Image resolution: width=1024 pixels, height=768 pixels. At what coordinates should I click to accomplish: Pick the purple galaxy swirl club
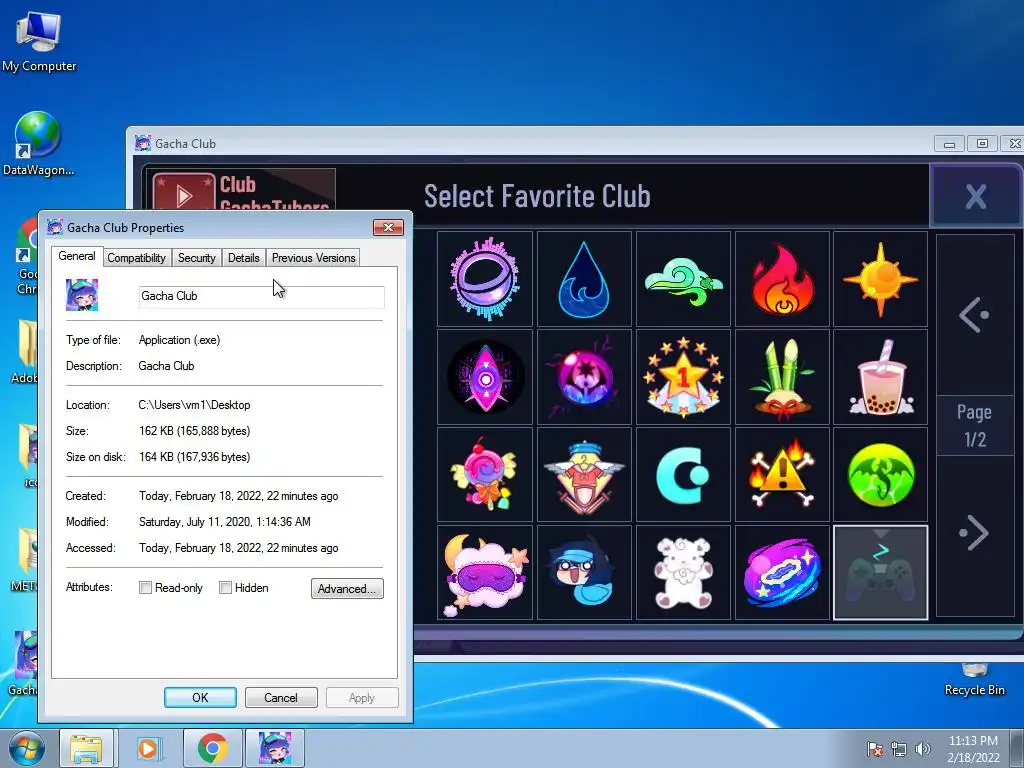click(x=782, y=573)
